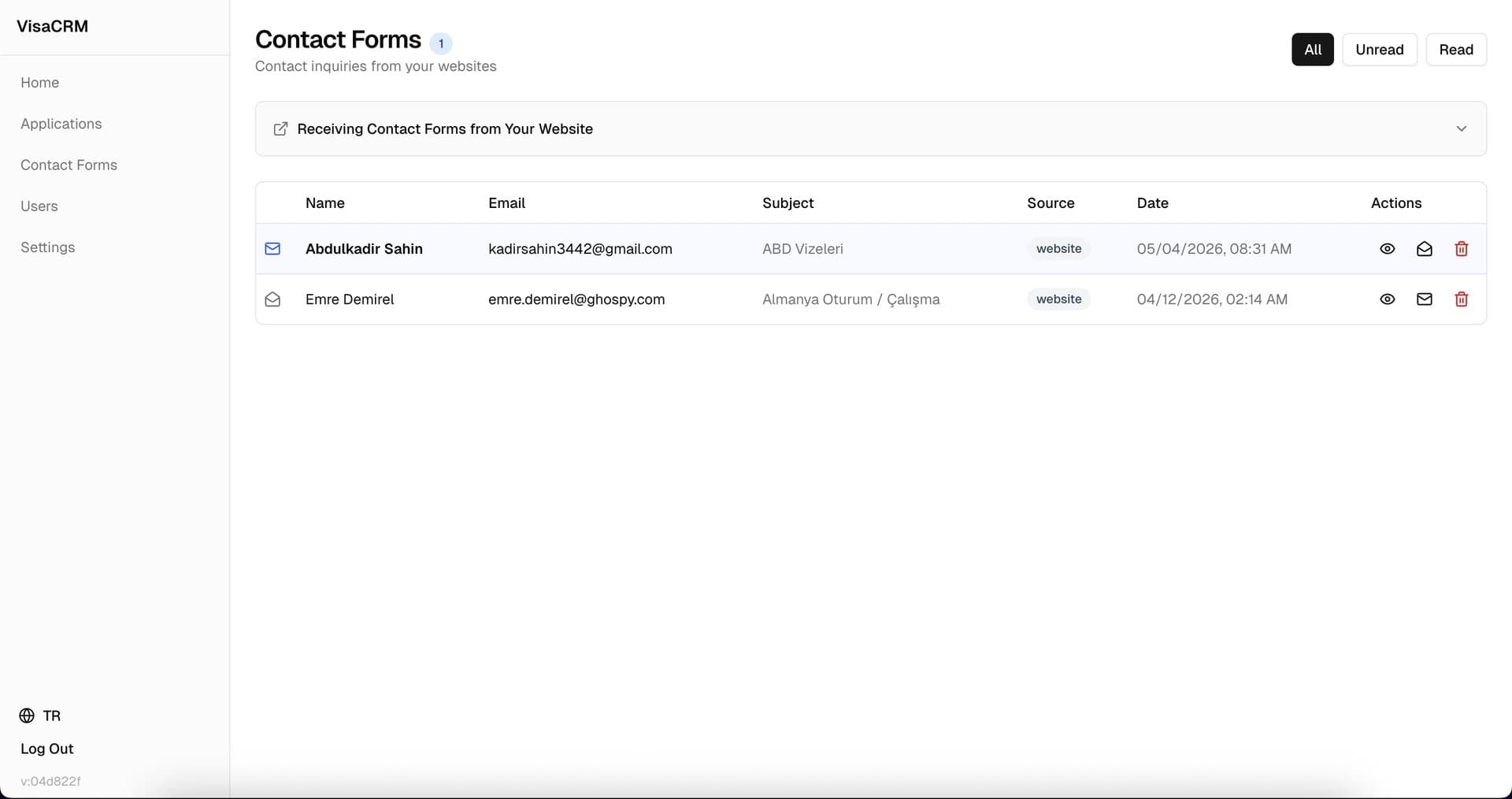Click the unread count badge 1
The height and width of the screenshot is (799, 1512).
point(441,43)
